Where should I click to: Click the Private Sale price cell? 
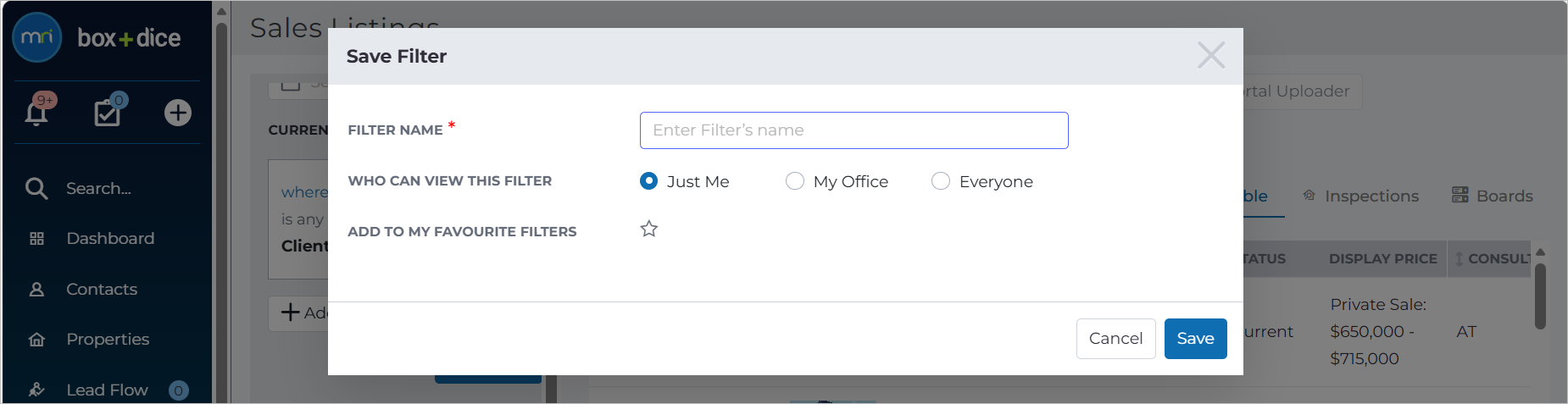coord(1378,331)
